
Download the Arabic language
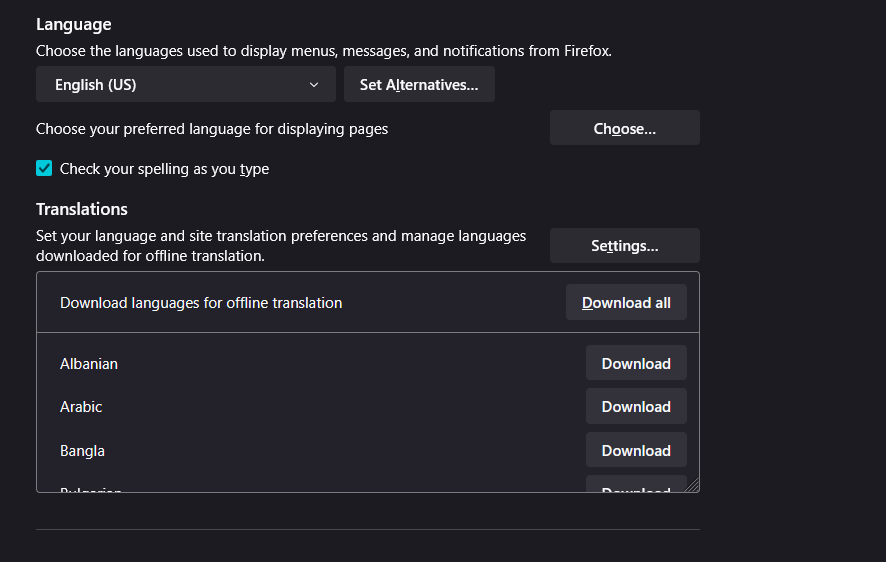(x=636, y=407)
